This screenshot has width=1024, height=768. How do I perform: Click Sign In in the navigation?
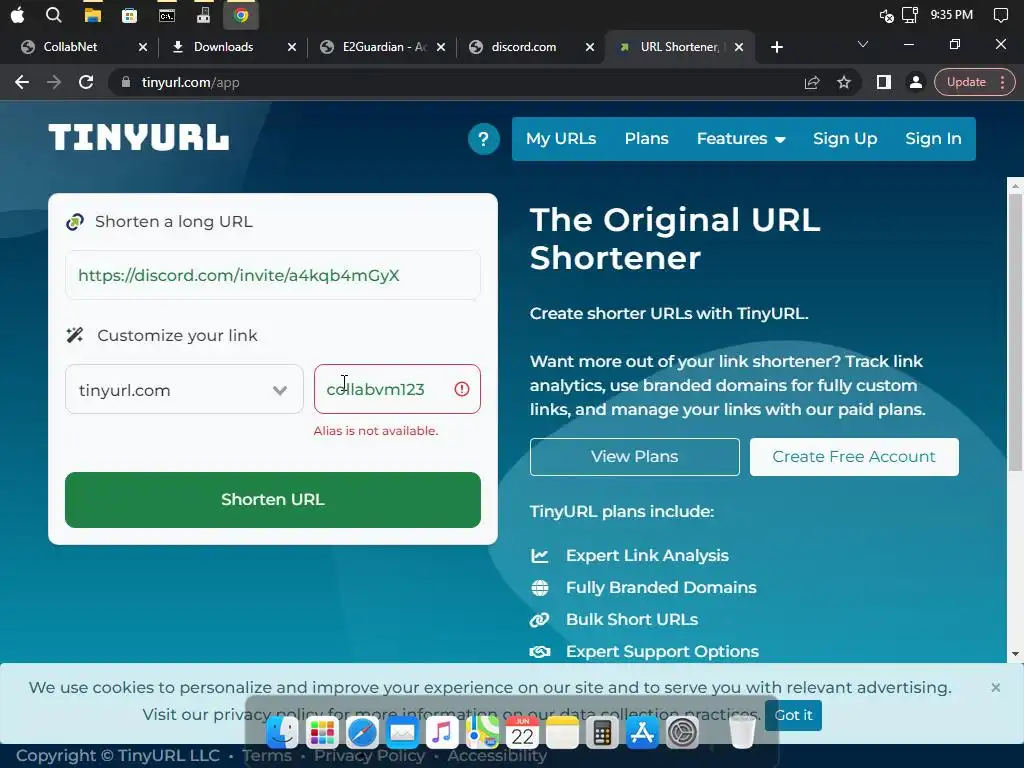(933, 138)
